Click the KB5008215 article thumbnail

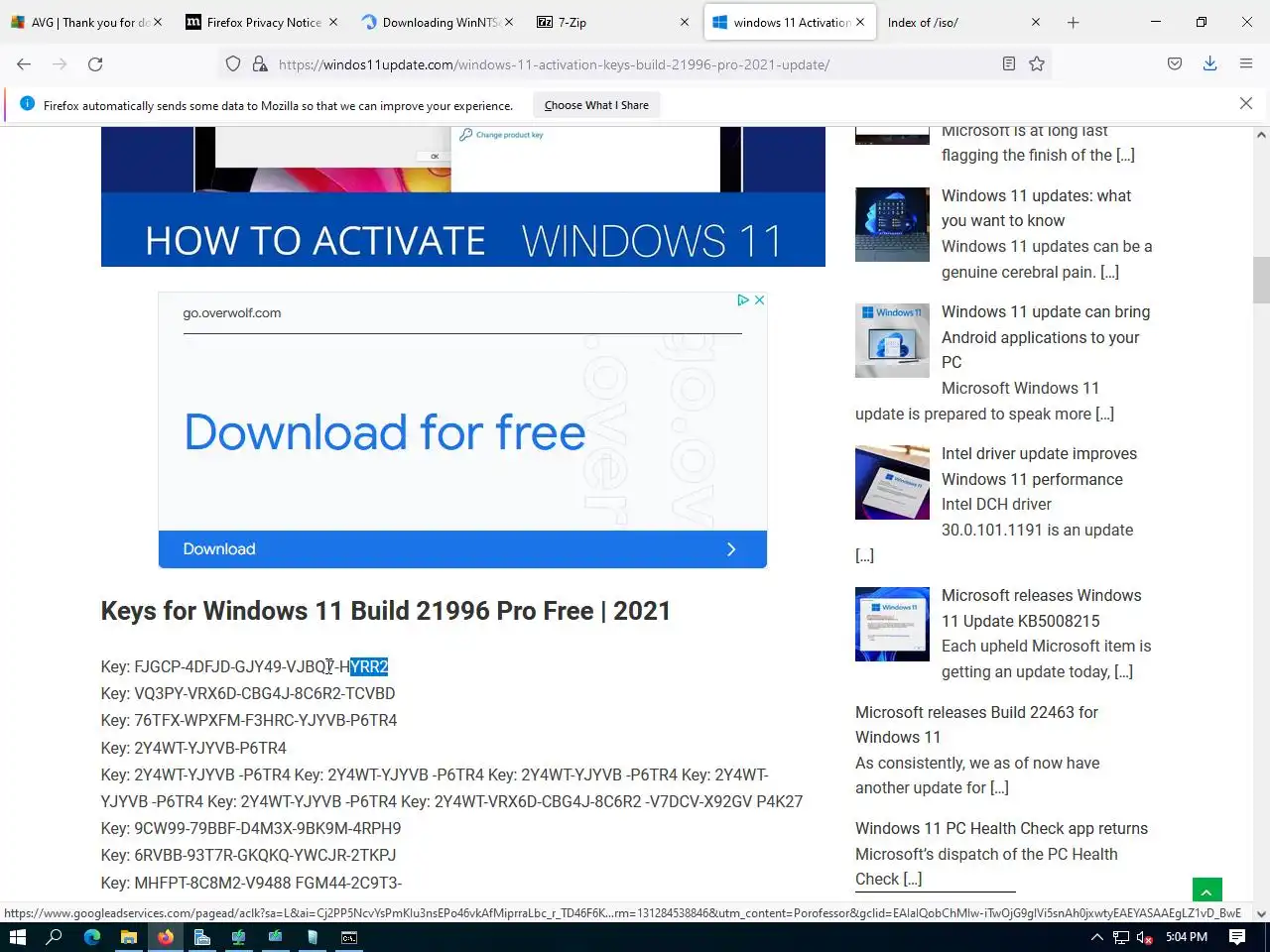(x=892, y=624)
